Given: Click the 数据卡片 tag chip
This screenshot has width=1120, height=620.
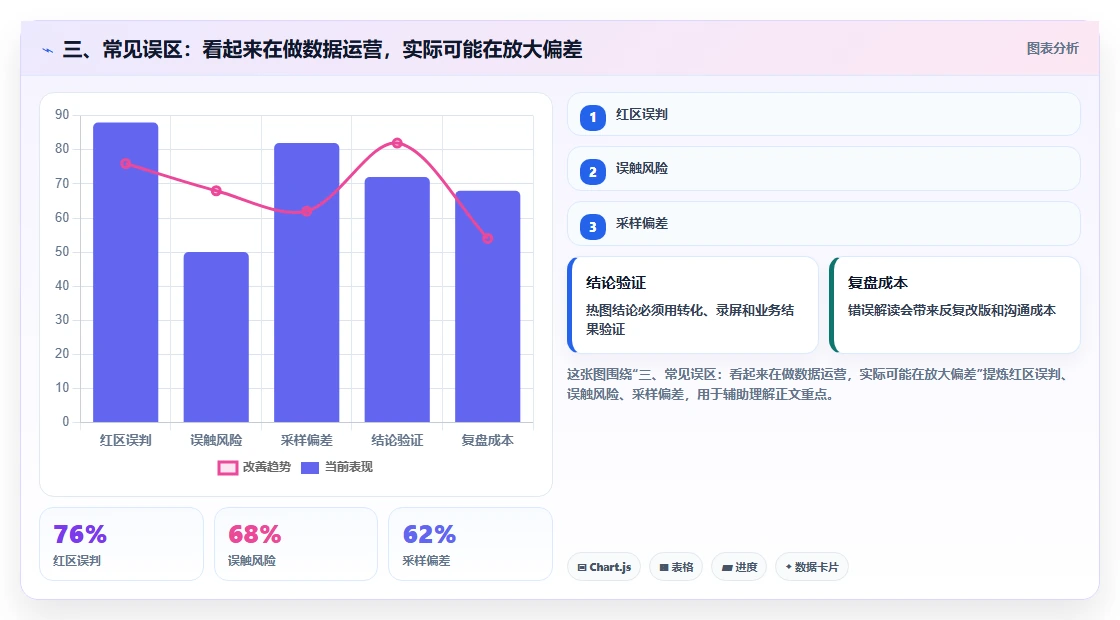Looking at the screenshot, I should click(811, 567).
